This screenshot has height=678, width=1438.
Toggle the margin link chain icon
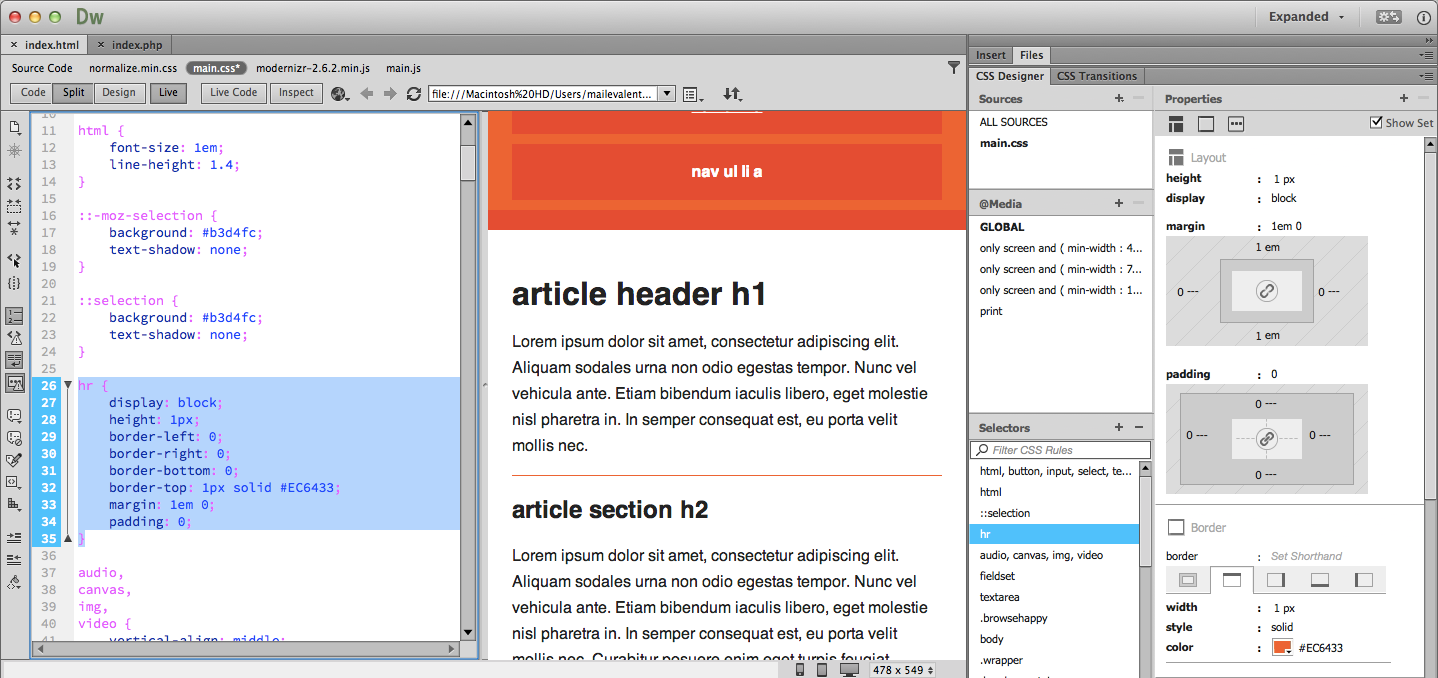(x=1267, y=290)
